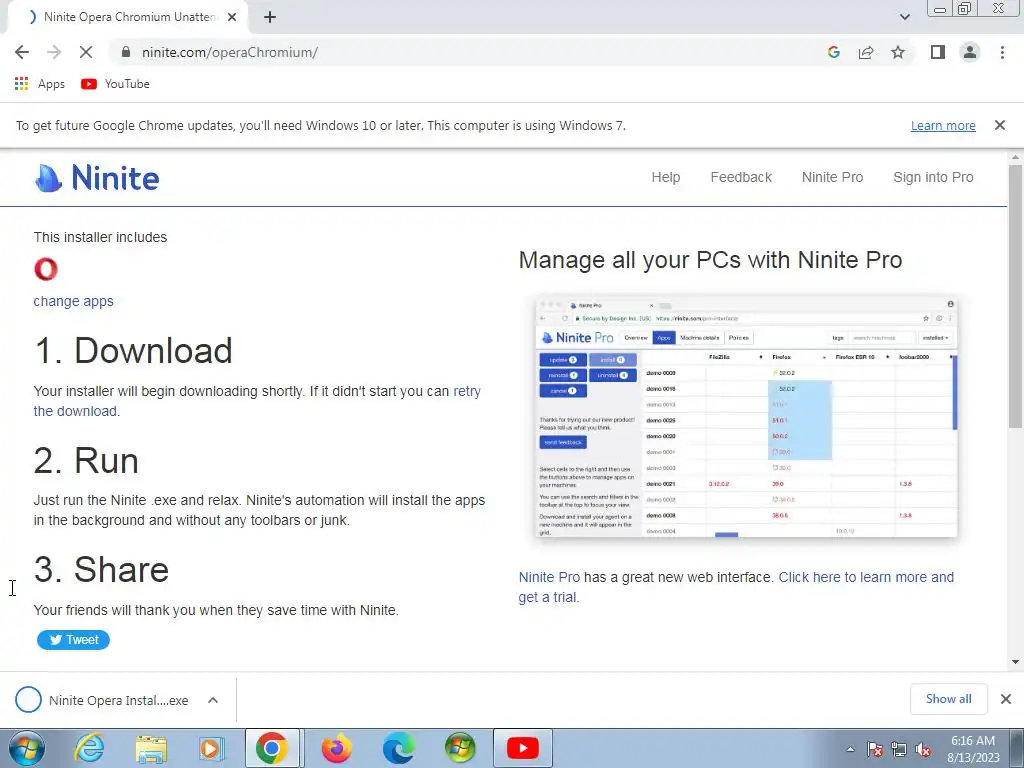This screenshot has width=1024, height=768.
Task: Open the Windows Start button
Action: click(27, 748)
